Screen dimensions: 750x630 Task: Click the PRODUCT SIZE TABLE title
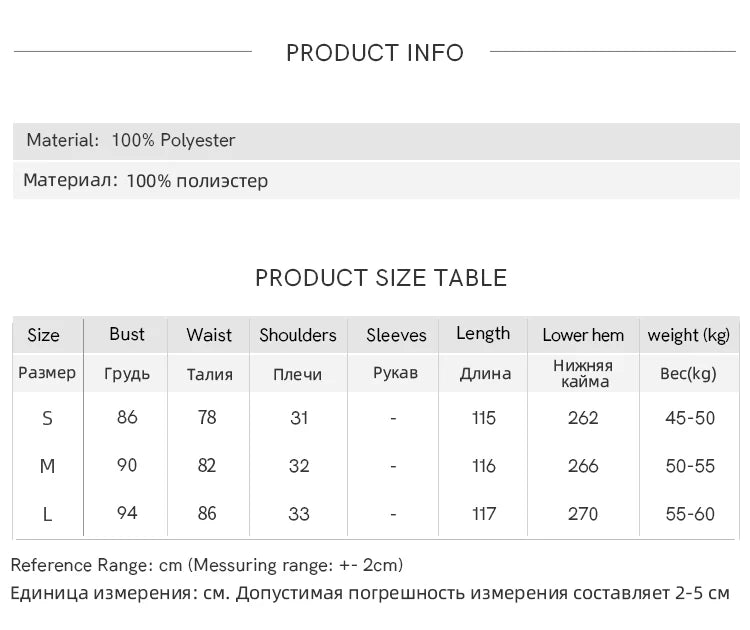click(x=381, y=278)
